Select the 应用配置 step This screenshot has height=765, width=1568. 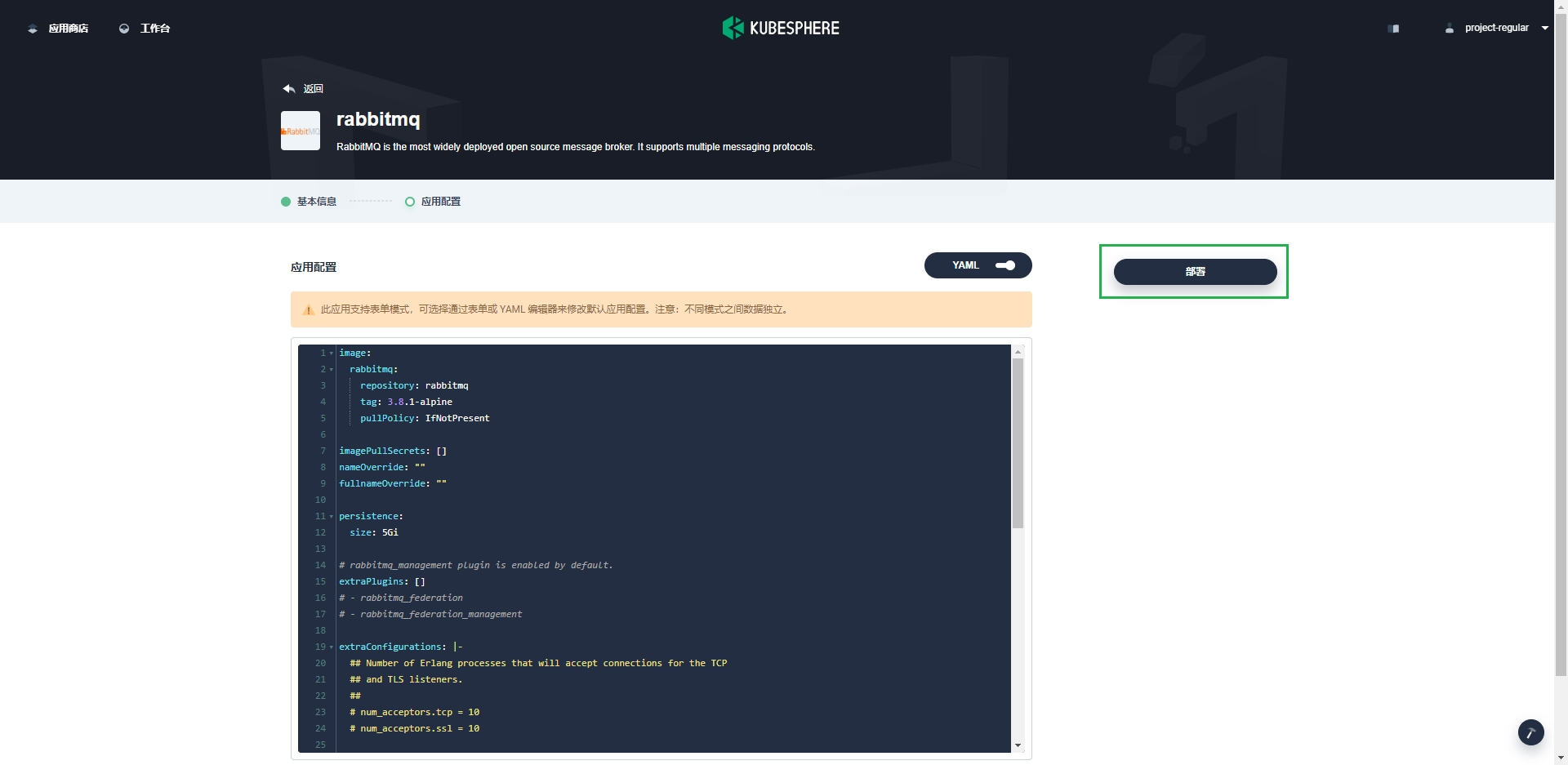click(x=433, y=202)
